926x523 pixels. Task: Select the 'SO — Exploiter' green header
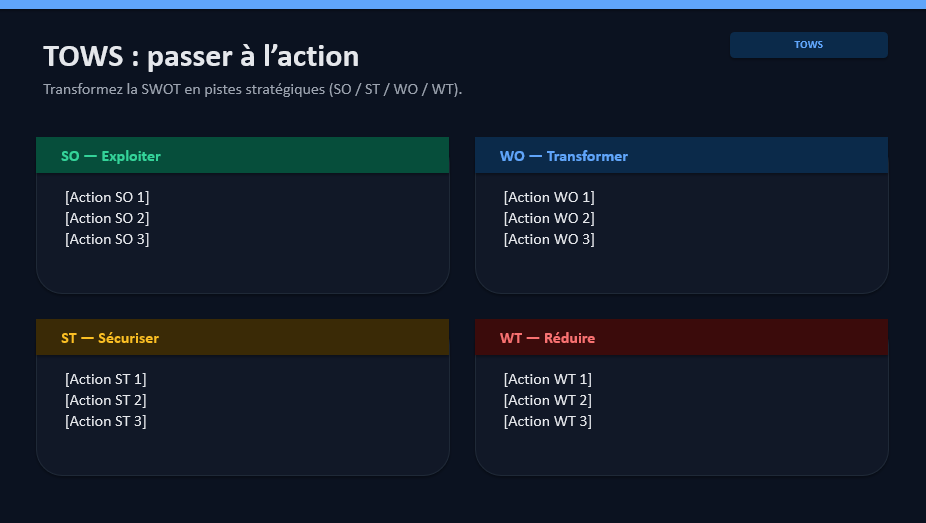click(111, 156)
